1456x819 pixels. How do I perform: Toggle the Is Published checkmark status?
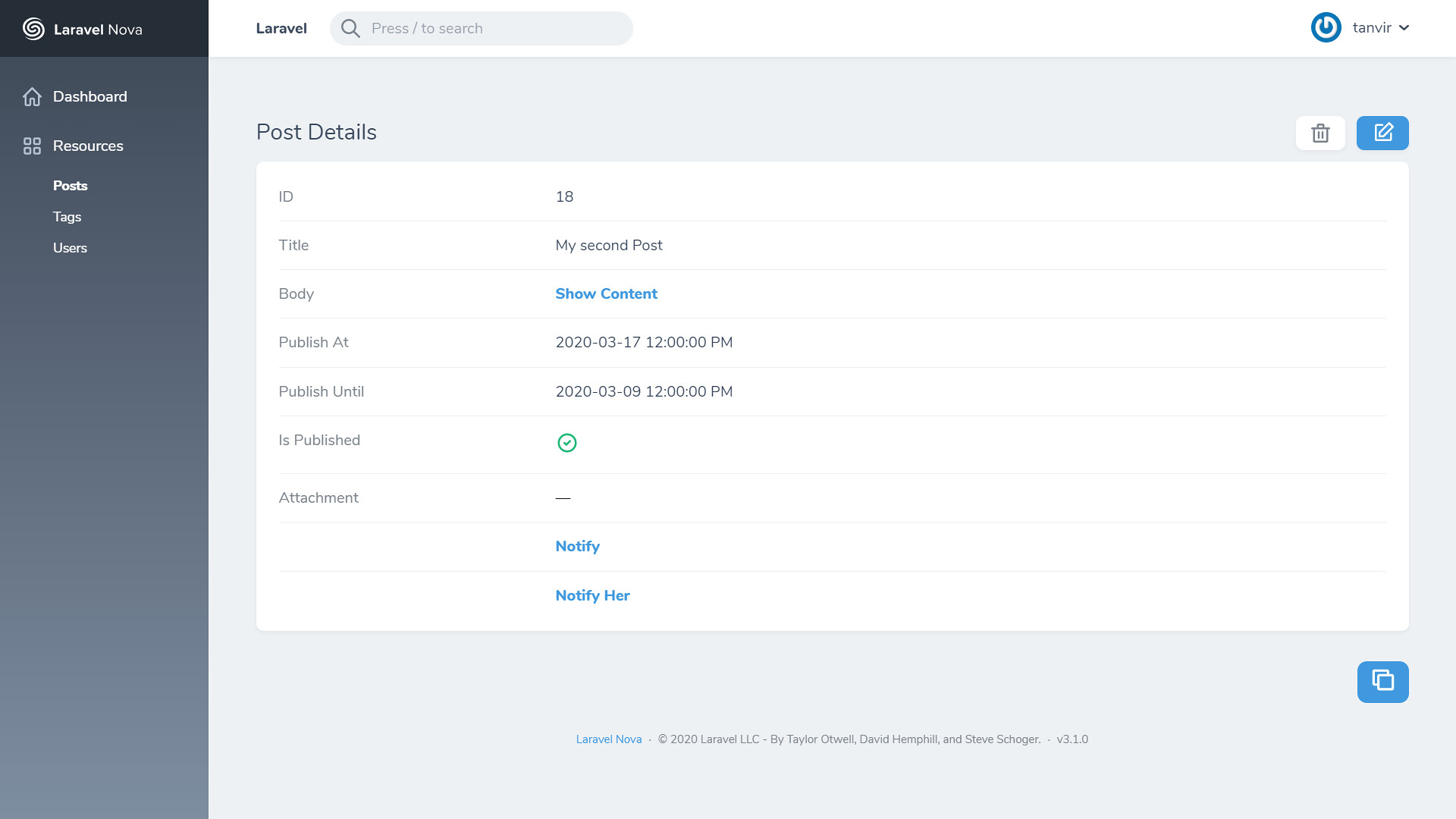point(565,441)
